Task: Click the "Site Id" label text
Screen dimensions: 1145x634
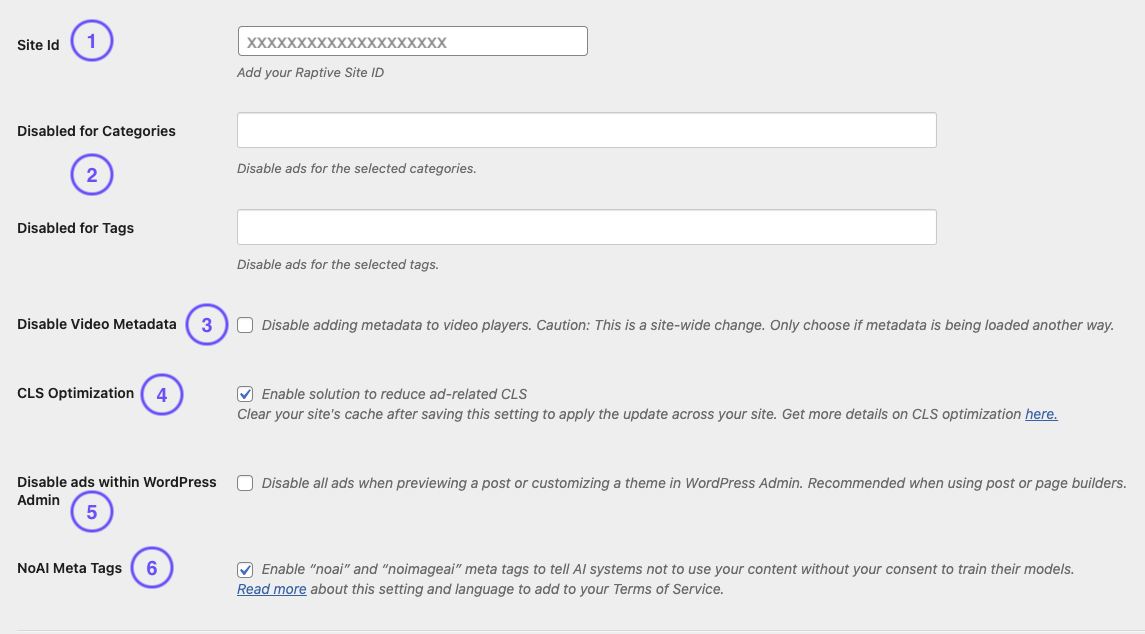Action: pos(38,45)
